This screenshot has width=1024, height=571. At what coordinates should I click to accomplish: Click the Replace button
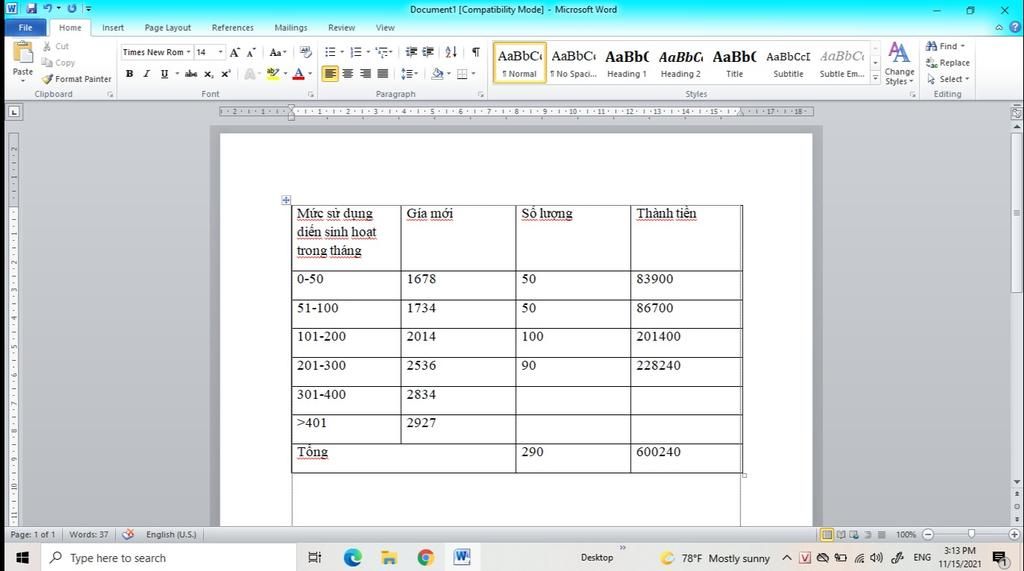pyautogui.click(x=948, y=63)
